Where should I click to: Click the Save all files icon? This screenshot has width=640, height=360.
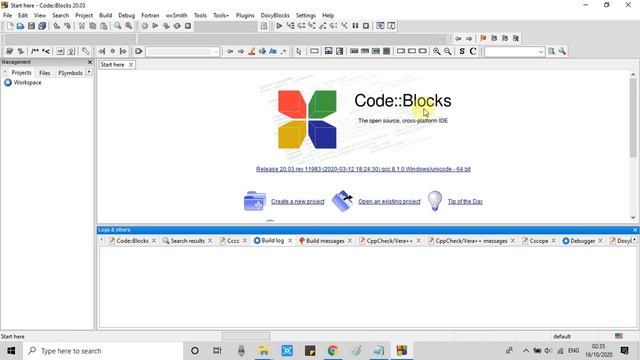coord(42,26)
